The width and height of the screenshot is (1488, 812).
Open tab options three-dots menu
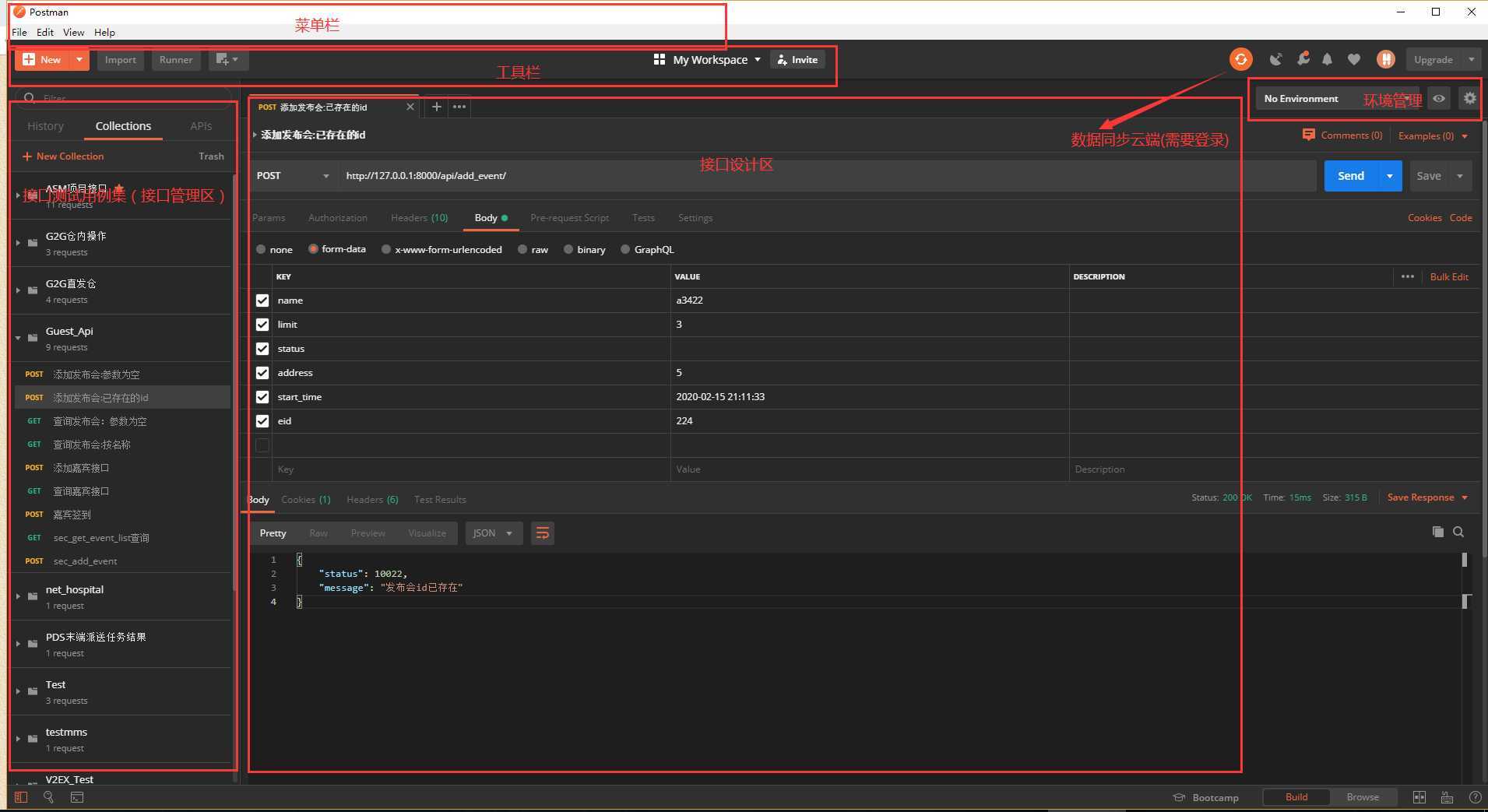point(459,107)
